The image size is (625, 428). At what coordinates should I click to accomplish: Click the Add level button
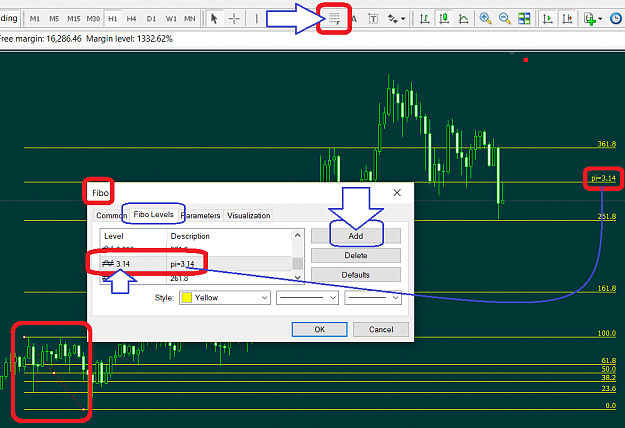(356, 236)
